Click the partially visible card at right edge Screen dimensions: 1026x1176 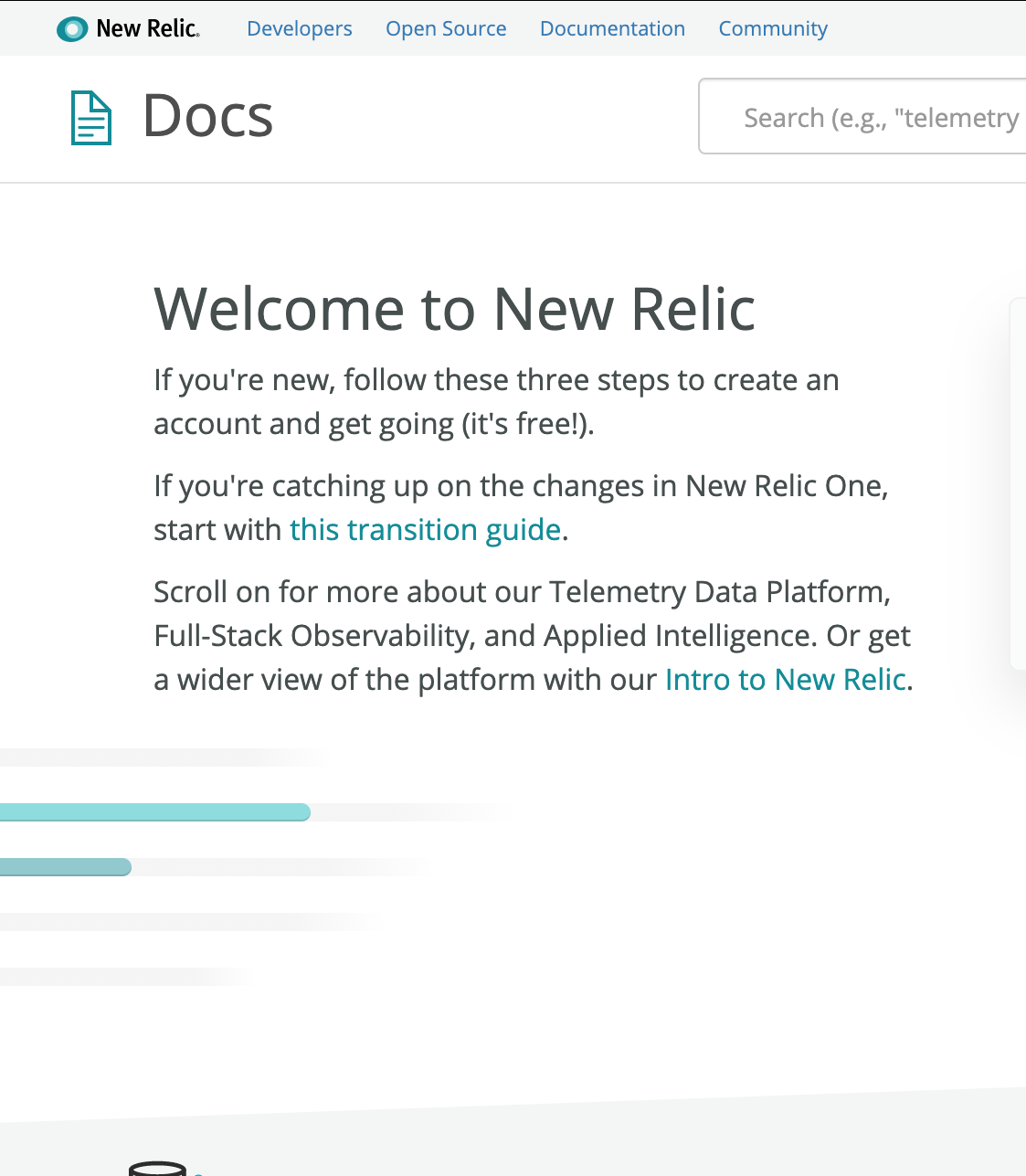1017,484
